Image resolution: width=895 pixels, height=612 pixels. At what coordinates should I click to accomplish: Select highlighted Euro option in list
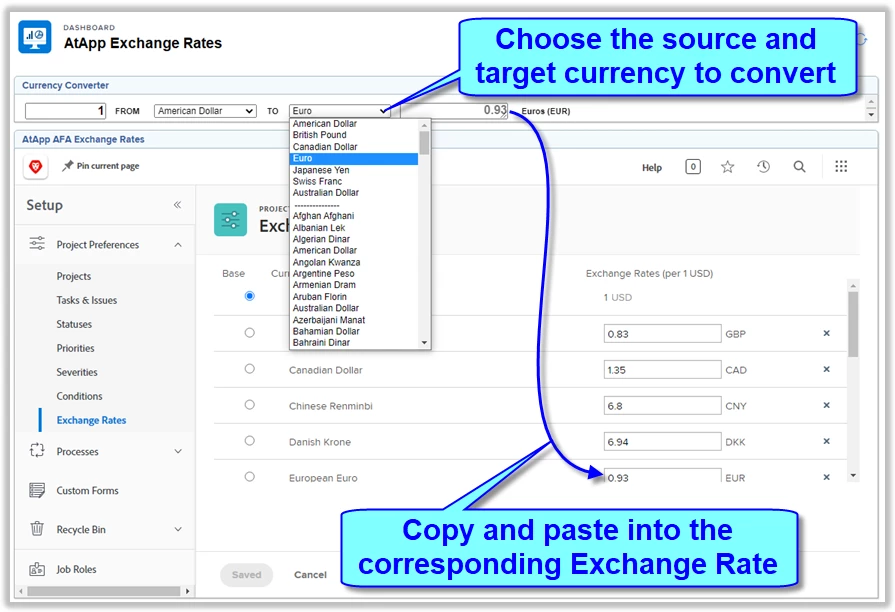coord(354,158)
